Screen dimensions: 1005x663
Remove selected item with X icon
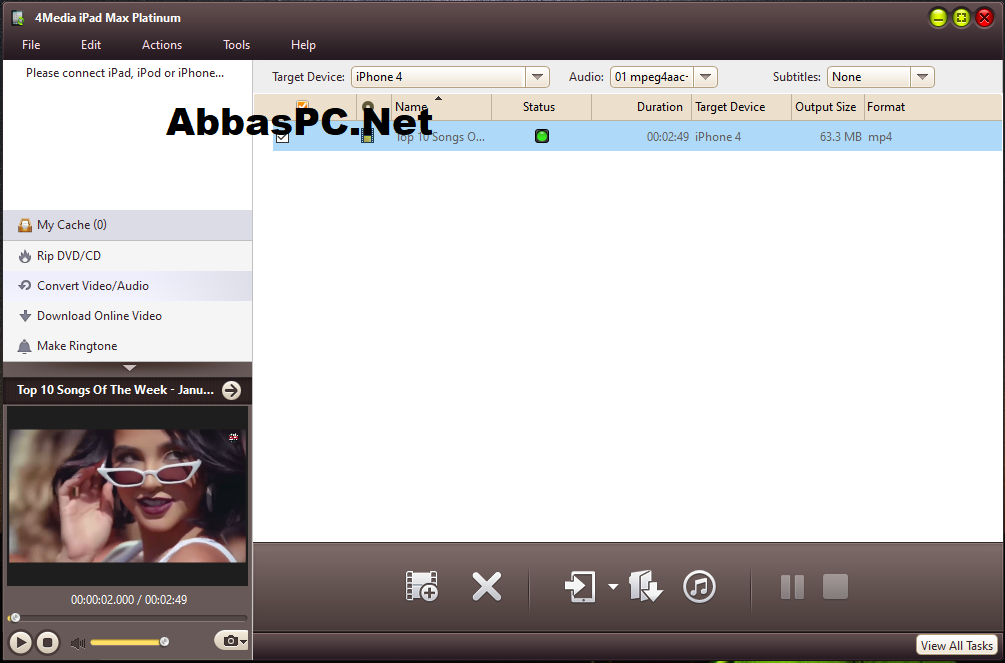click(486, 586)
